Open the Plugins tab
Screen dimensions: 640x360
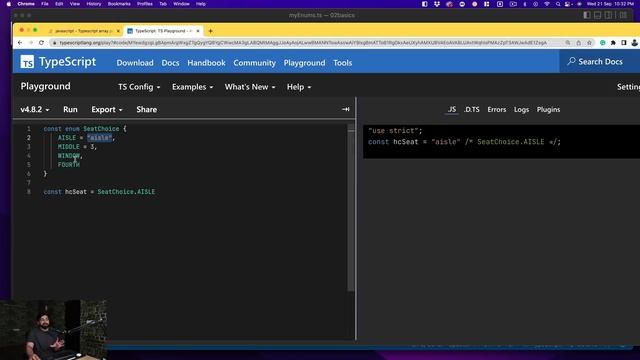click(548, 109)
